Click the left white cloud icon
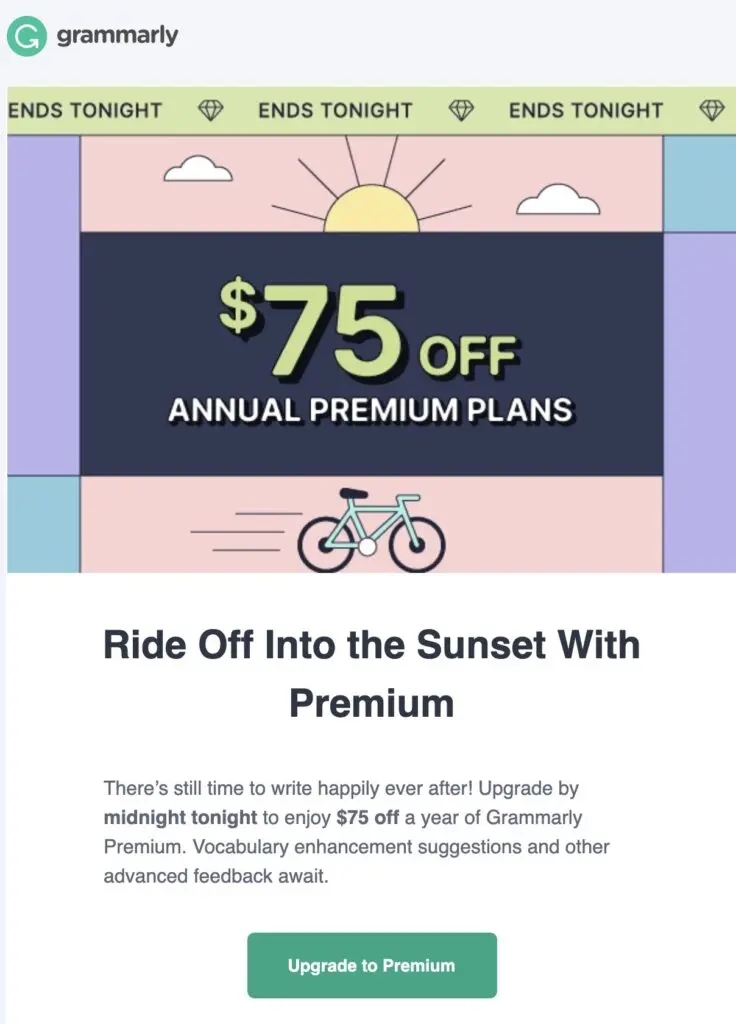 tap(197, 169)
